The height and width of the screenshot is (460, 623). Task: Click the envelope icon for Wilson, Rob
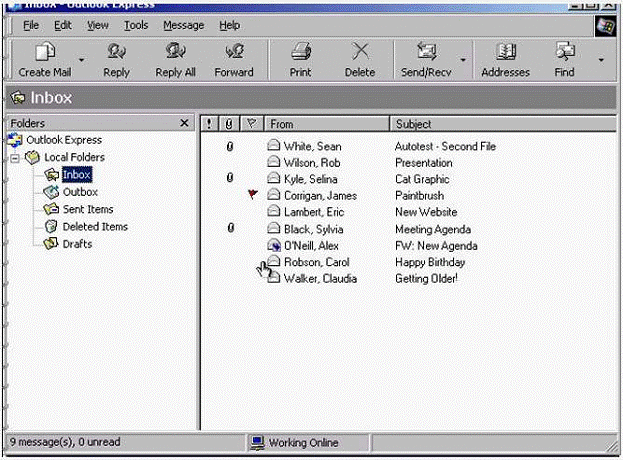(x=273, y=162)
